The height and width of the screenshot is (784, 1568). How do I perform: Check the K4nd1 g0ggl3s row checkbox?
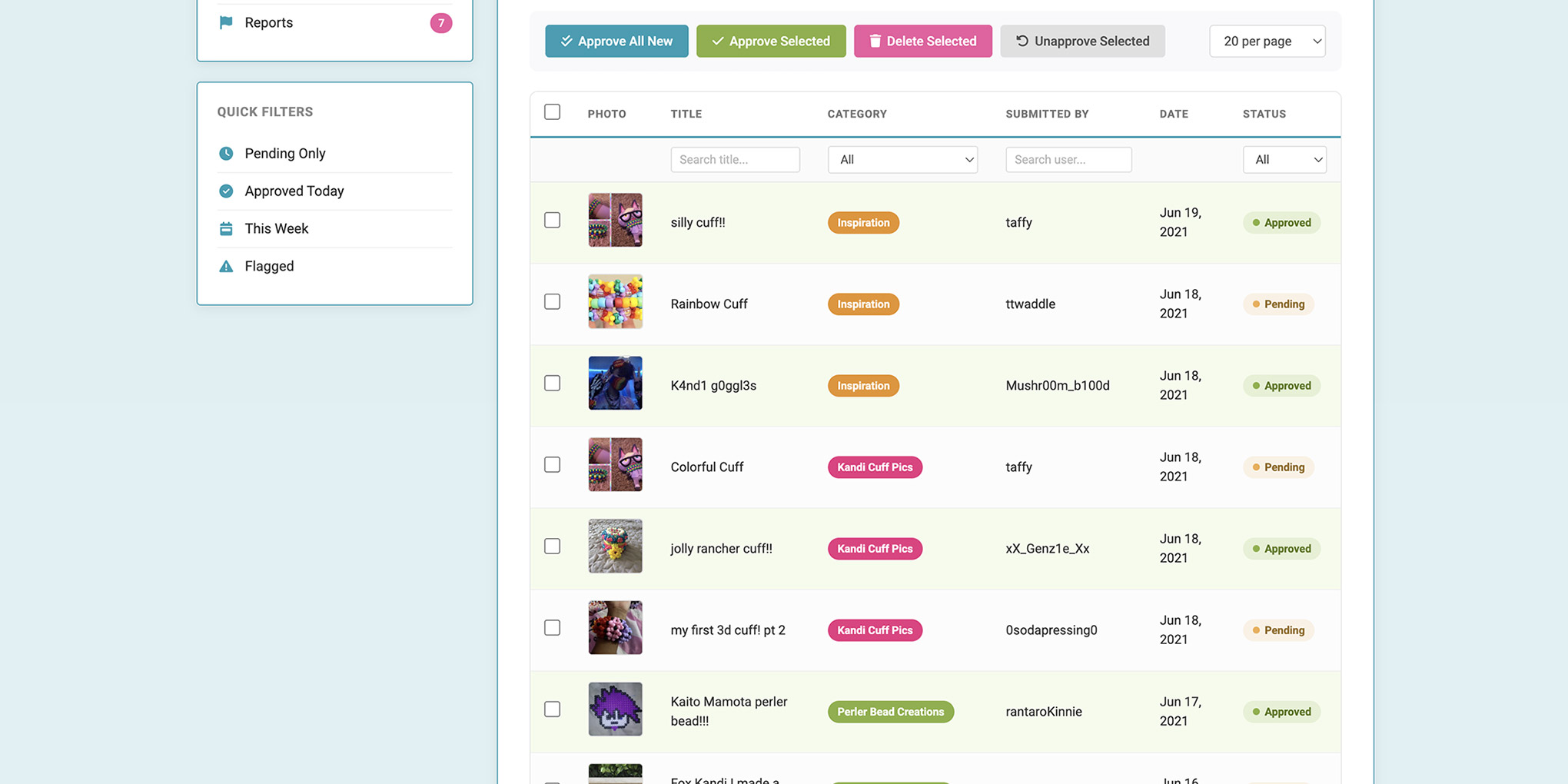(552, 383)
